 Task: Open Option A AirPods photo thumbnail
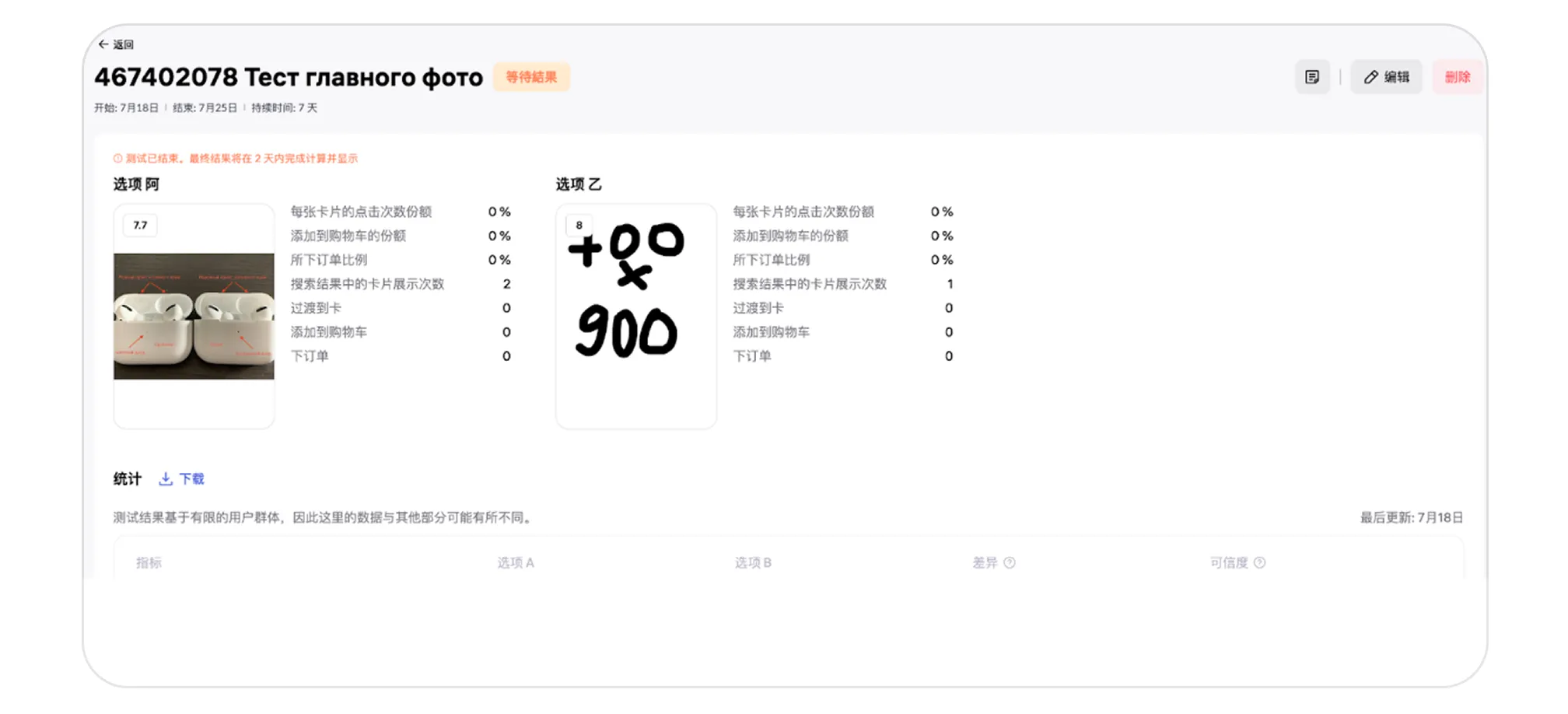point(194,316)
